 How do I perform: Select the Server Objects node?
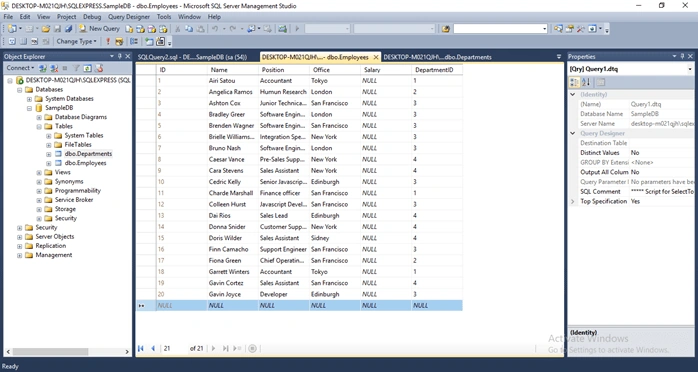coord(55,237)
